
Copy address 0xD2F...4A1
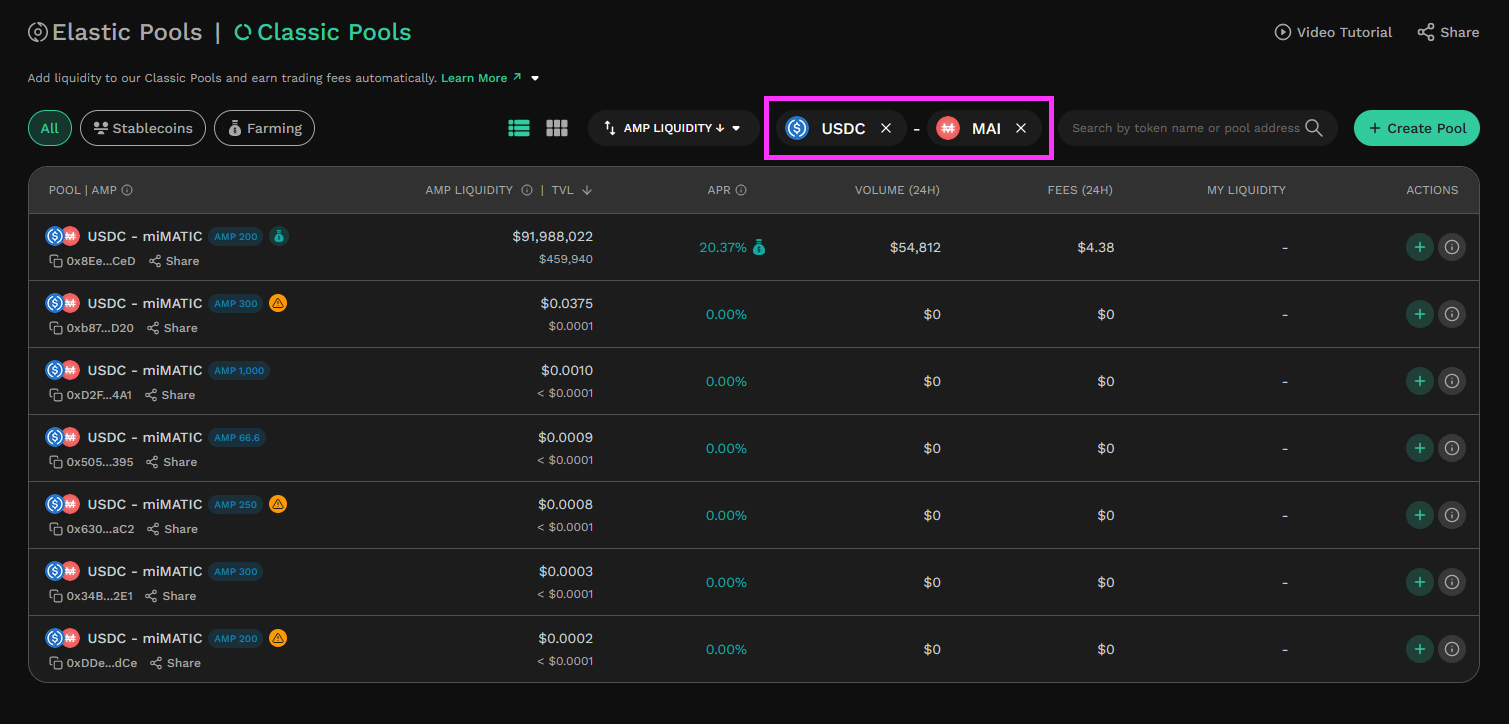pyautogui.click(x=56, y=395)
